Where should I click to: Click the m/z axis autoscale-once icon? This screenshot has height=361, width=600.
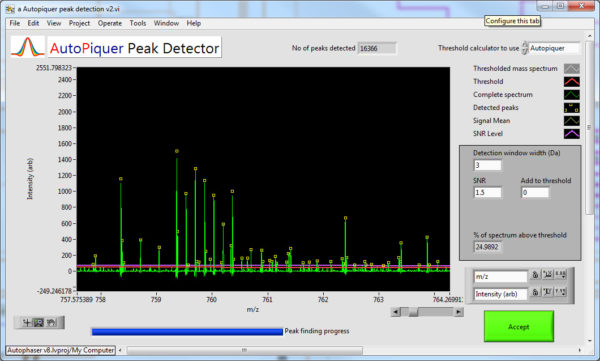coord(548,274)
